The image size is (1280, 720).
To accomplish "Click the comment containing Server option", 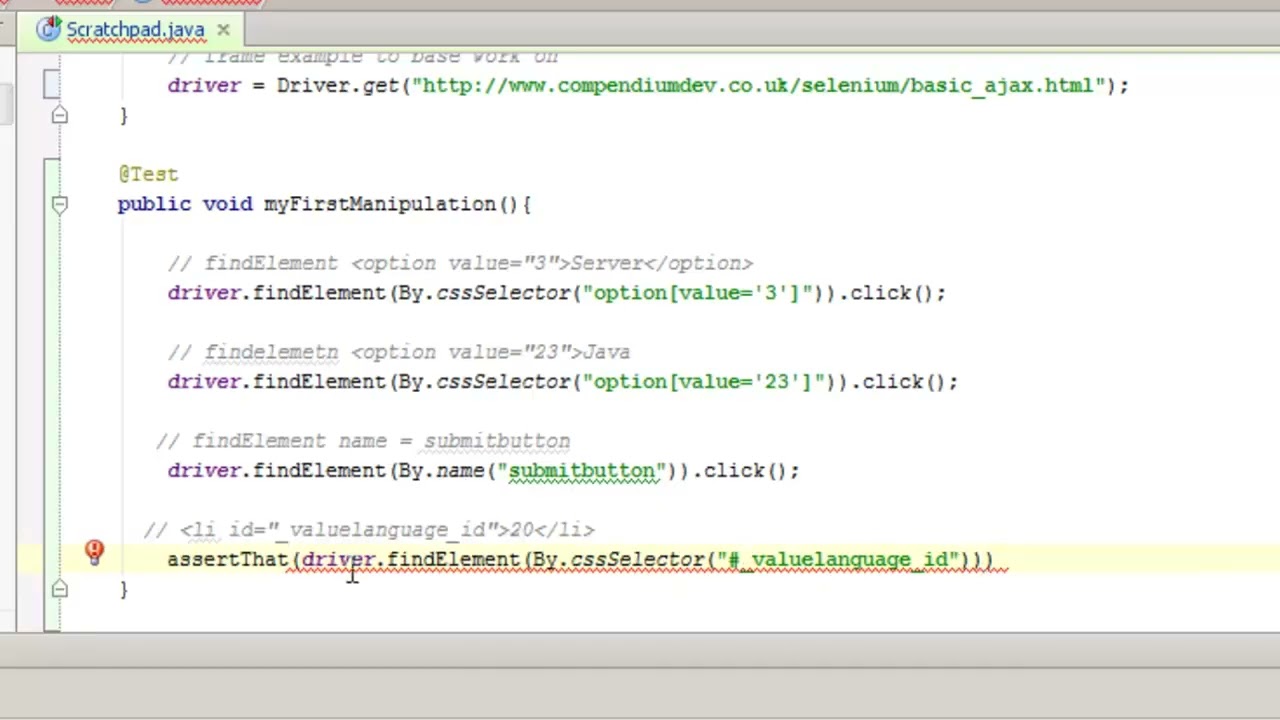I will [460, 263].
